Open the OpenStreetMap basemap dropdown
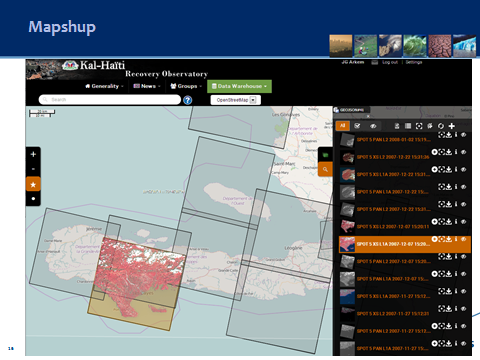Image resolution: width=480 pixels, height=360 pixels. [x=235, y=100]
